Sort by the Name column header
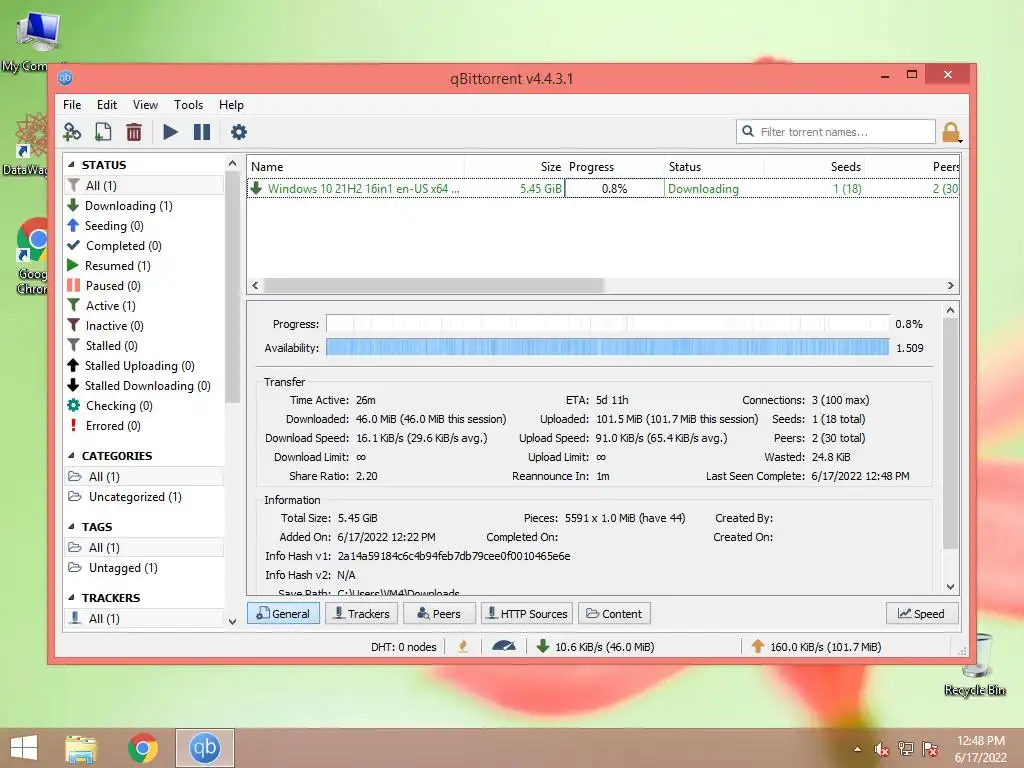This screenshot has height=768, width=1024. [x=356, y=167]
